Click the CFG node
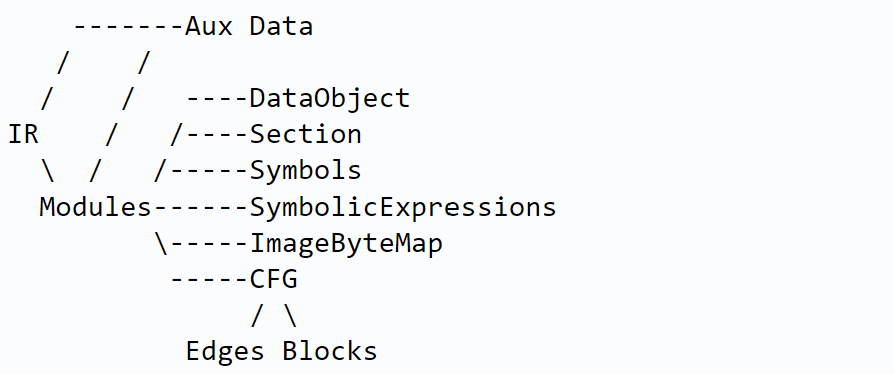The height and width of the screenshot is (374, 894). click(x=274, y=279)
